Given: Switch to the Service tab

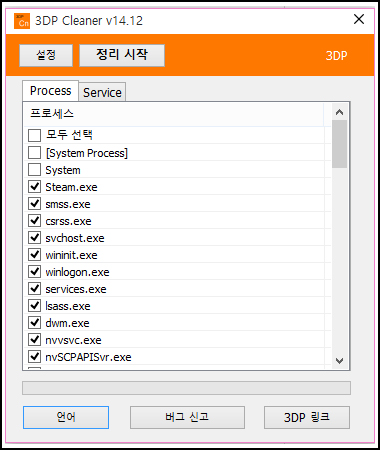Looking at the screenshot, I should (x=102, y=92).
